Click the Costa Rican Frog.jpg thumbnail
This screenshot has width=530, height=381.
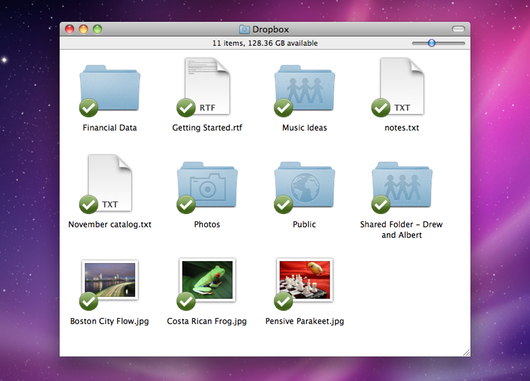207,280
